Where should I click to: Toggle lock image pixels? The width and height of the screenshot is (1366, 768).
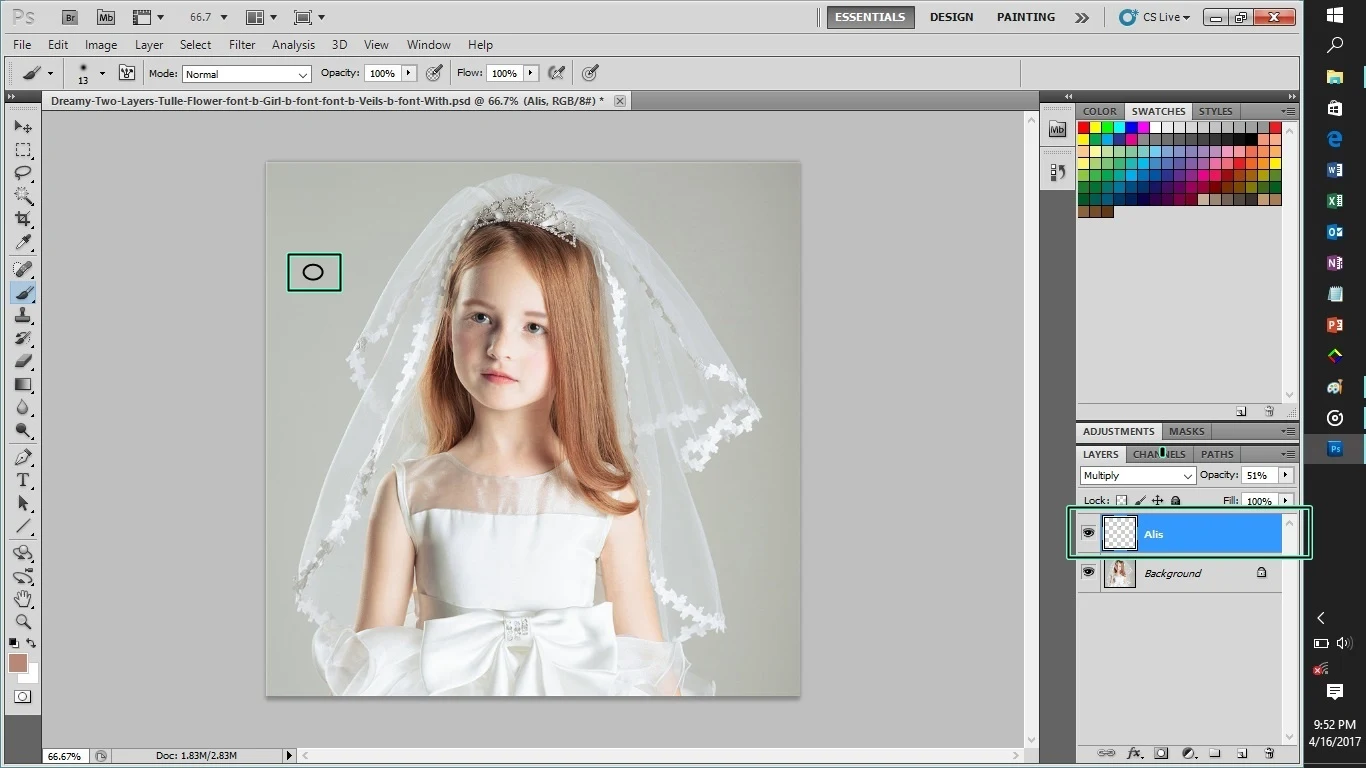point(1140,501)
